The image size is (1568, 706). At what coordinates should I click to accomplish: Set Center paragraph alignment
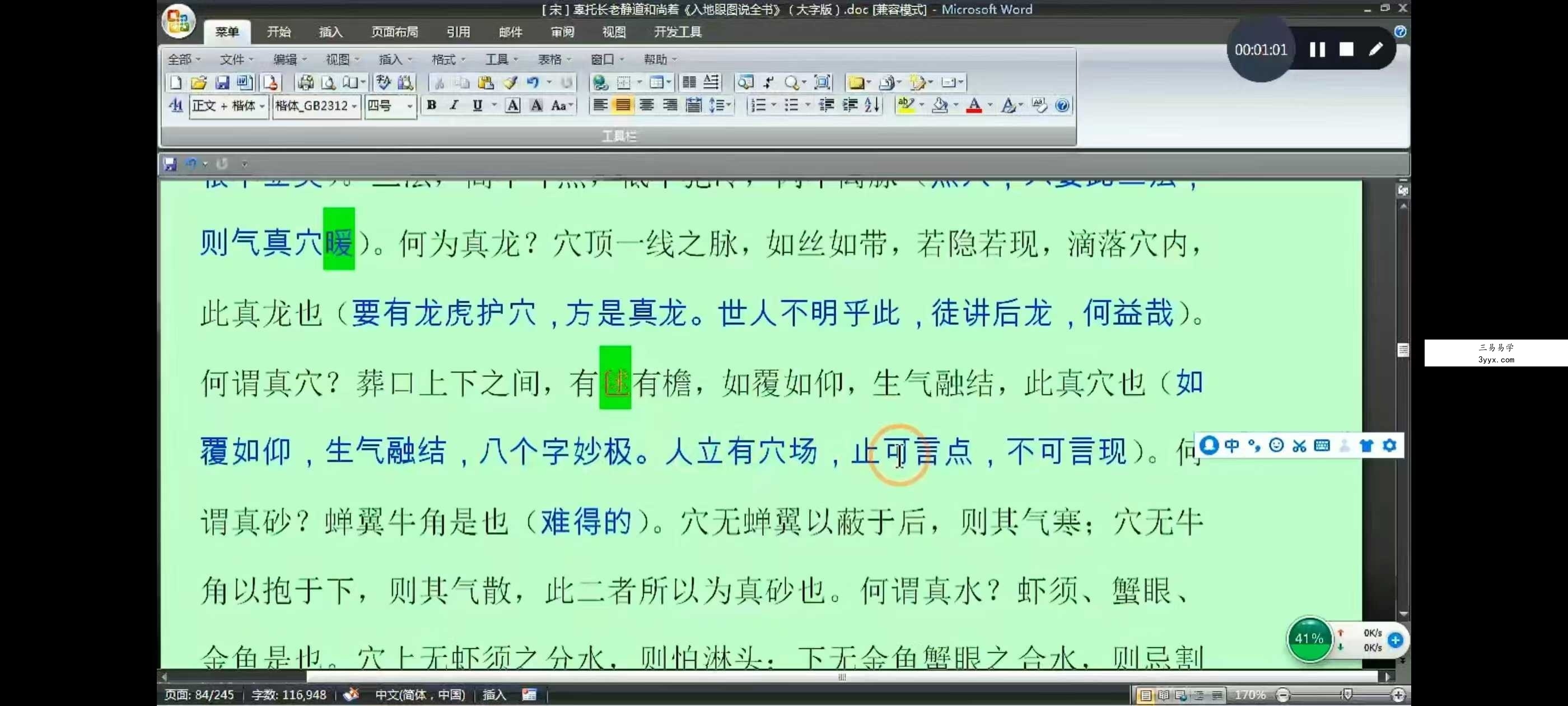tap(646, 105)
